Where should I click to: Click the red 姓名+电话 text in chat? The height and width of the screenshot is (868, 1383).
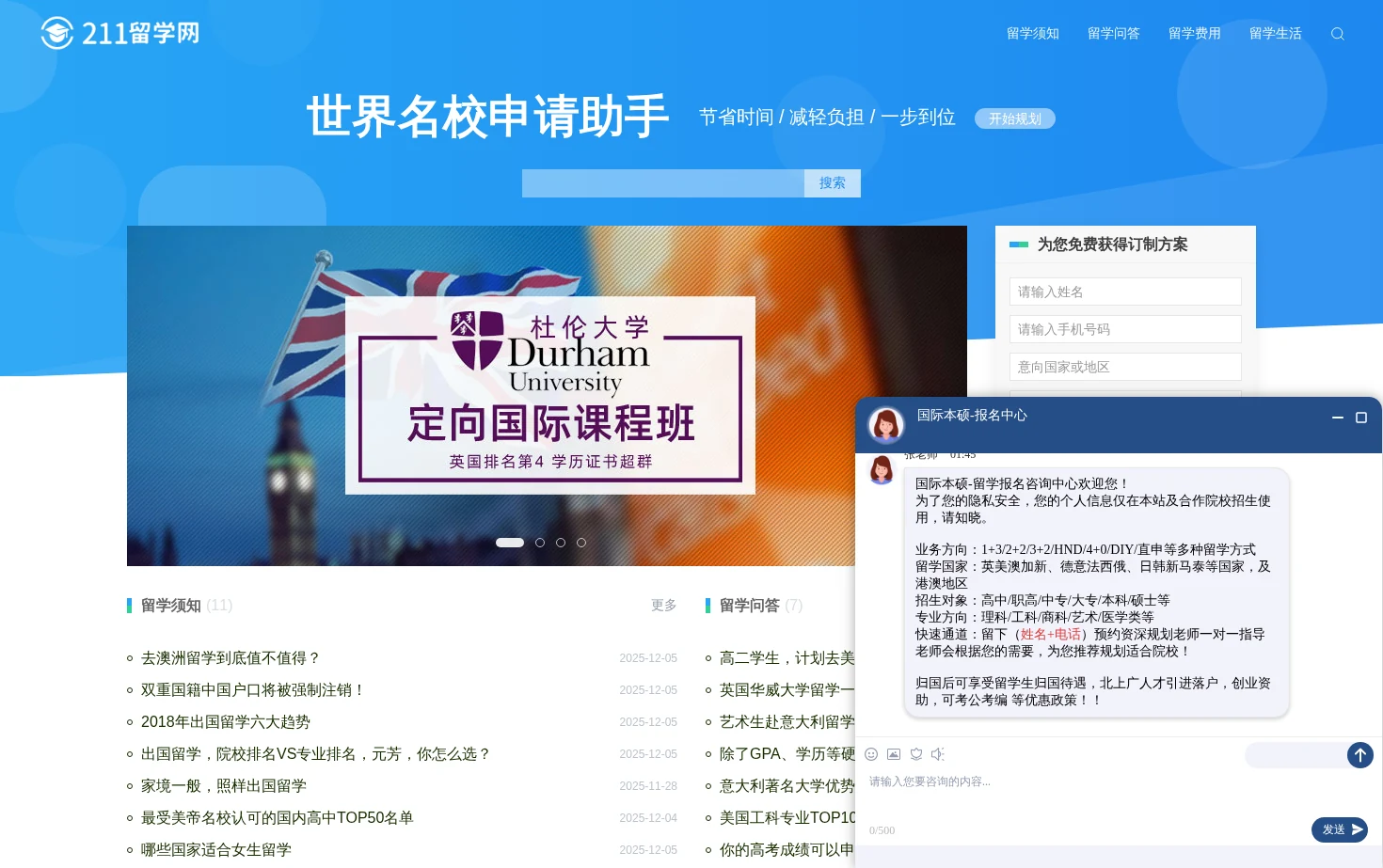pyautogui.click(x=1050, y=635)
